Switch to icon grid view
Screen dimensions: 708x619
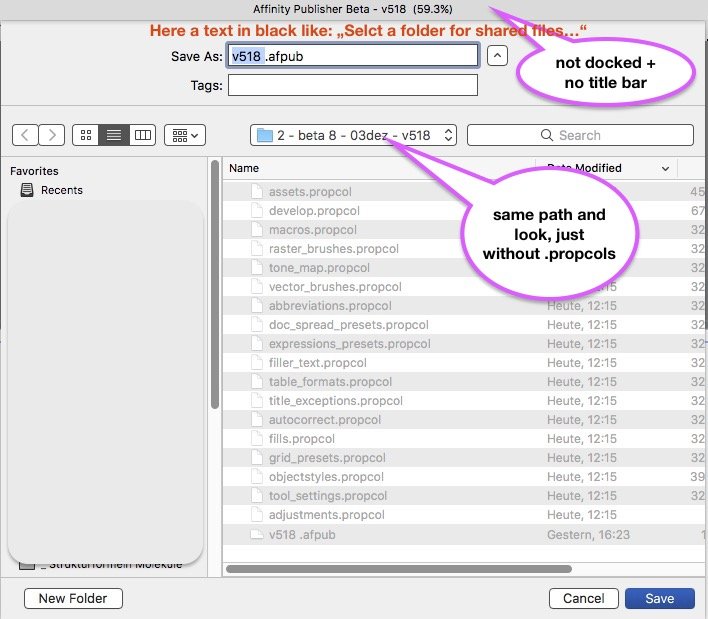click(86, 135)
